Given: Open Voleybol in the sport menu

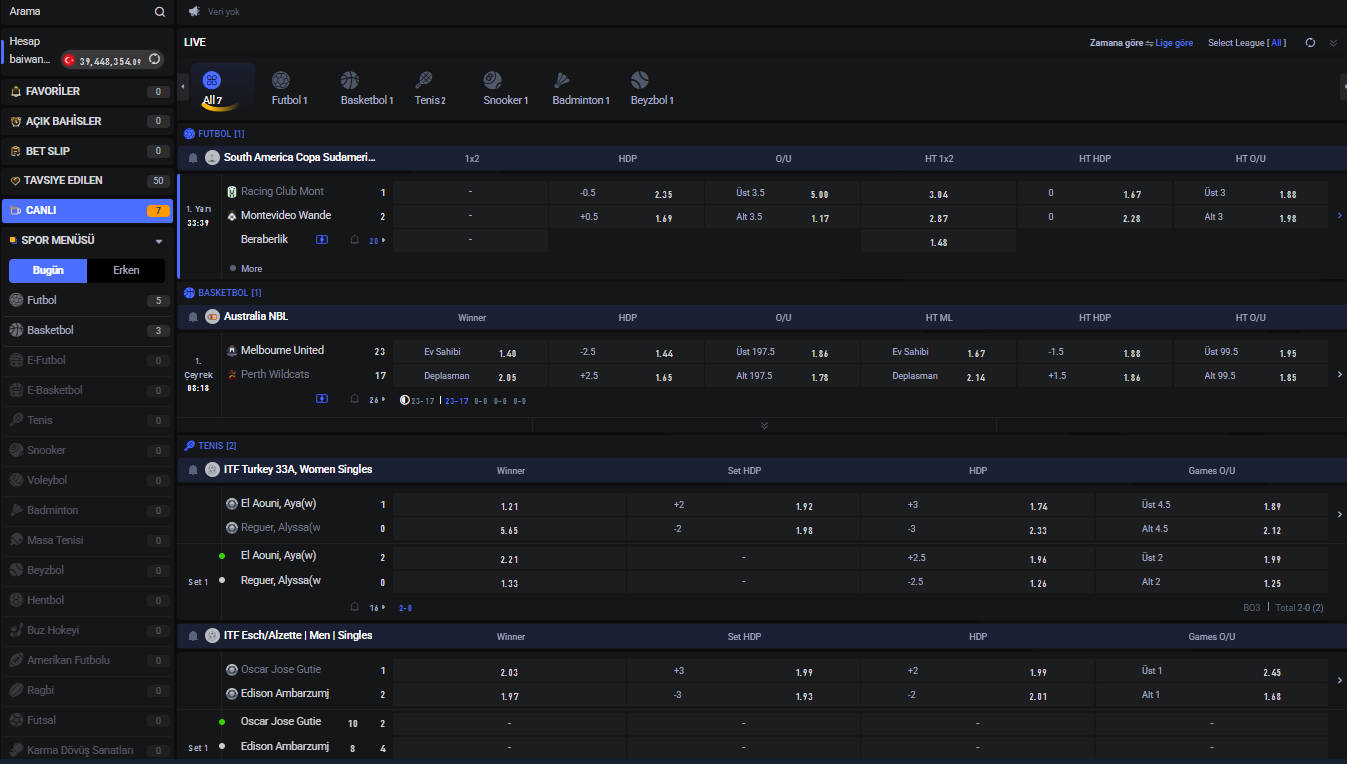Looking at the screenshot, I should click(87, 480).
